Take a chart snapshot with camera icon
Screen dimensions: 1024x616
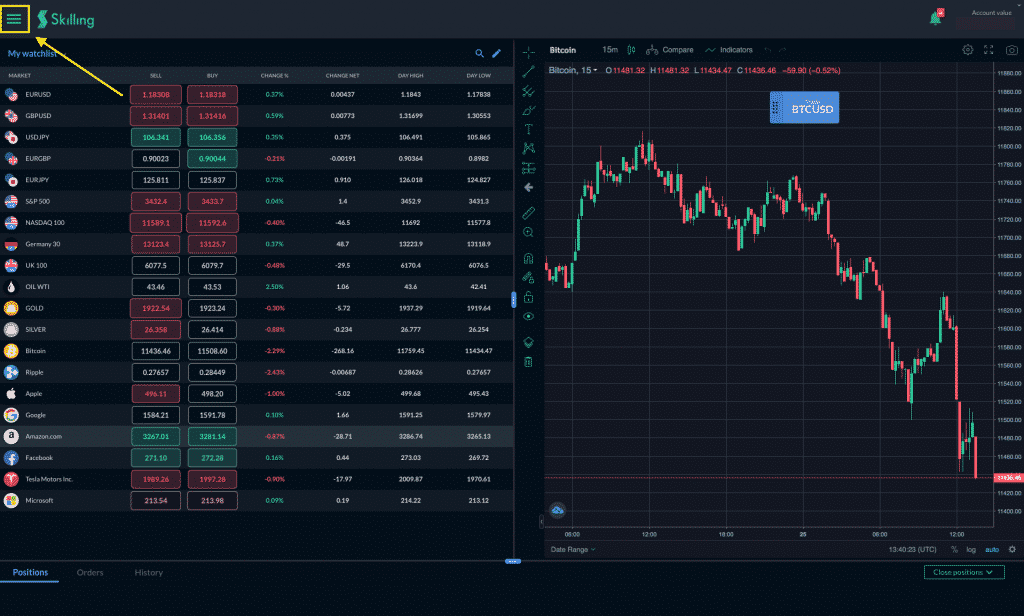pyautogui.click(x=1009, y=49)
